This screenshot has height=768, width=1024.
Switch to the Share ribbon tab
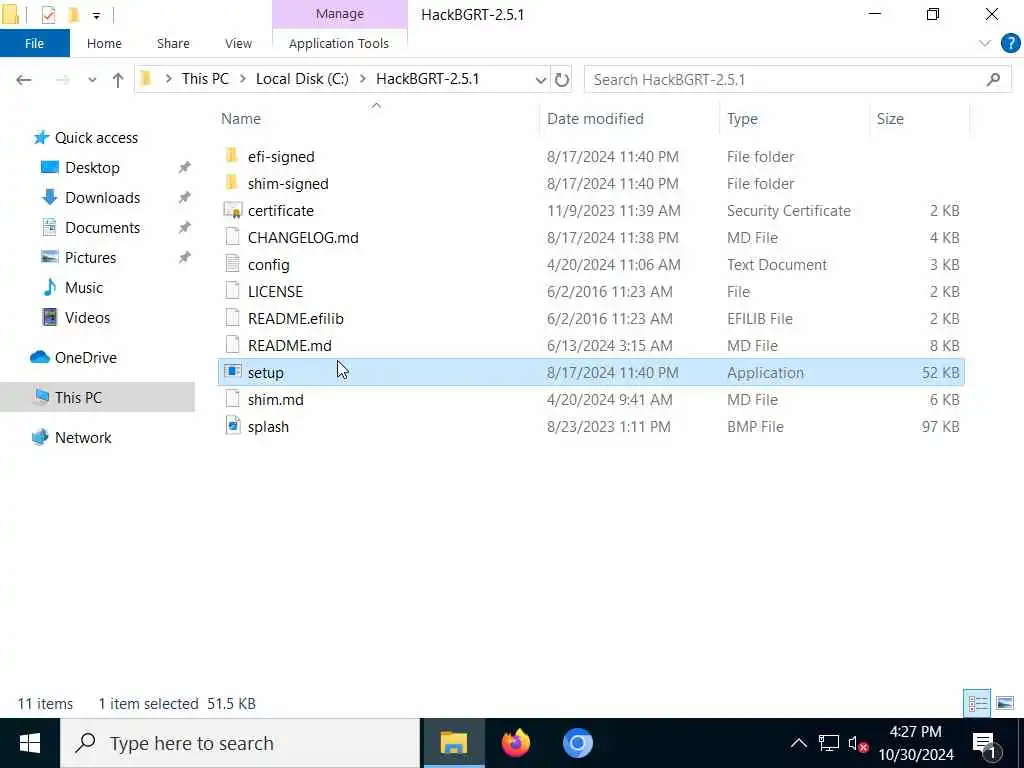coord(173,43)
